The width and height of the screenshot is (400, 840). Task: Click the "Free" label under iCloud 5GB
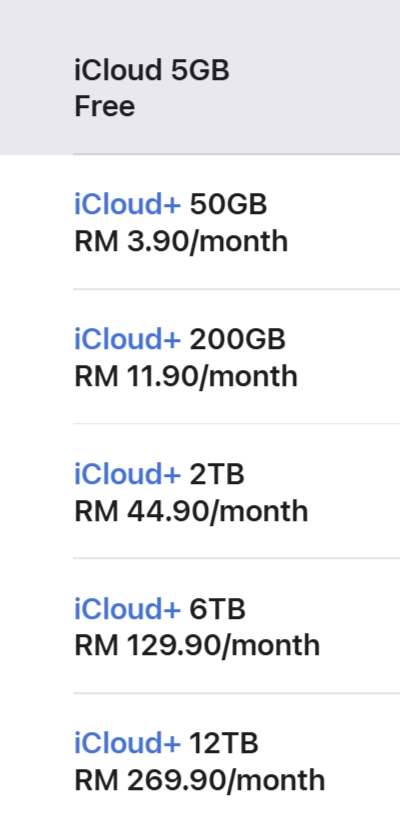tap(104, 106)
